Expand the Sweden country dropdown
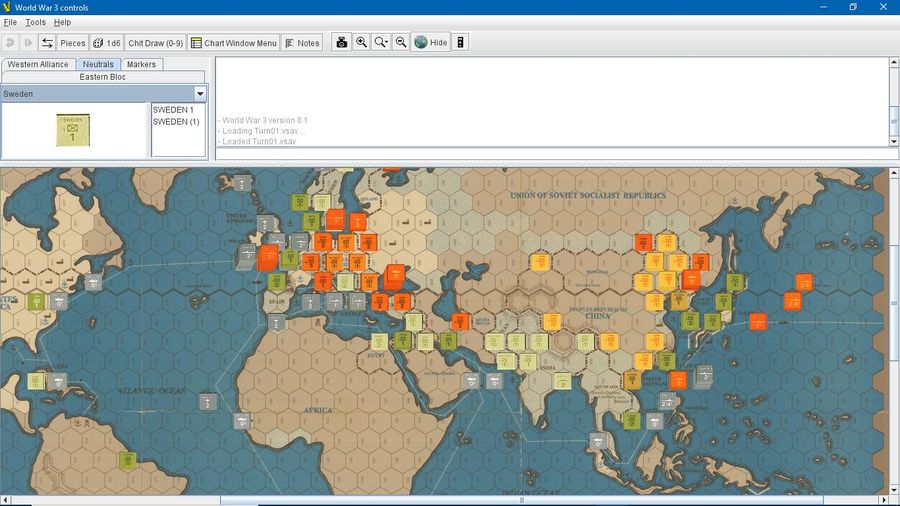Screen dimensions: 900x506 click(x=200, y=94)
